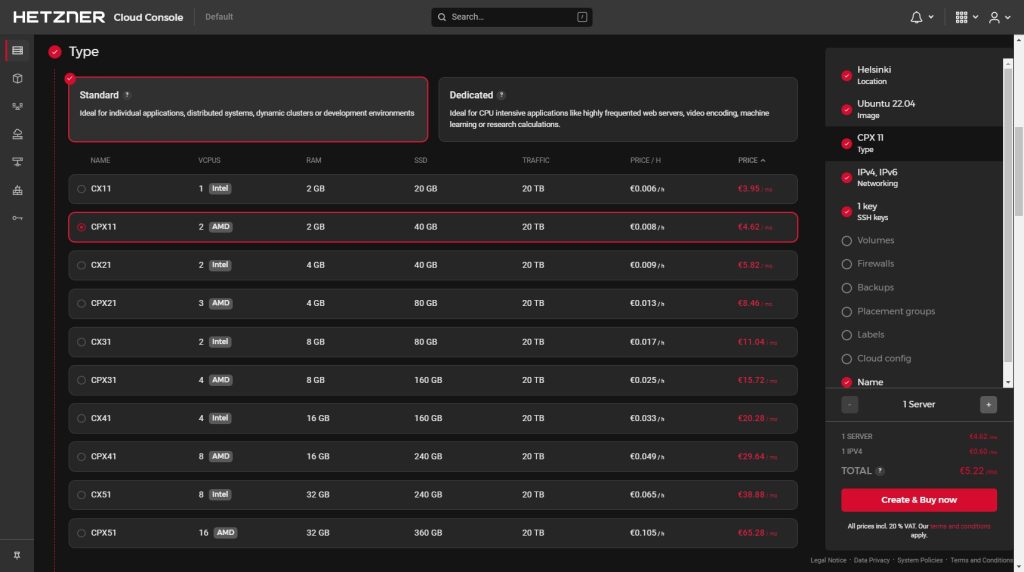This screenshot has height=572, width=1024.
Task: Click the search input field
Action: click(511, 17)
